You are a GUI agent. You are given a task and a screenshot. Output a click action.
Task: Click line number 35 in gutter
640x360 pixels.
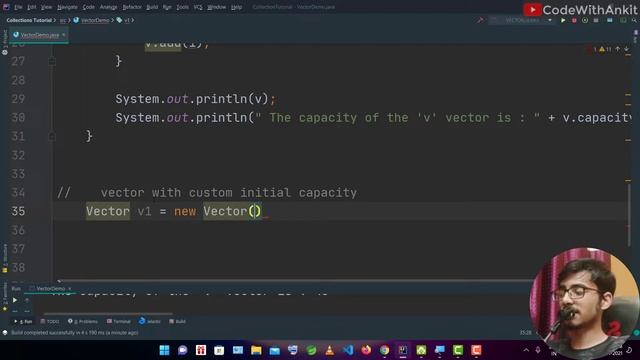18,211
